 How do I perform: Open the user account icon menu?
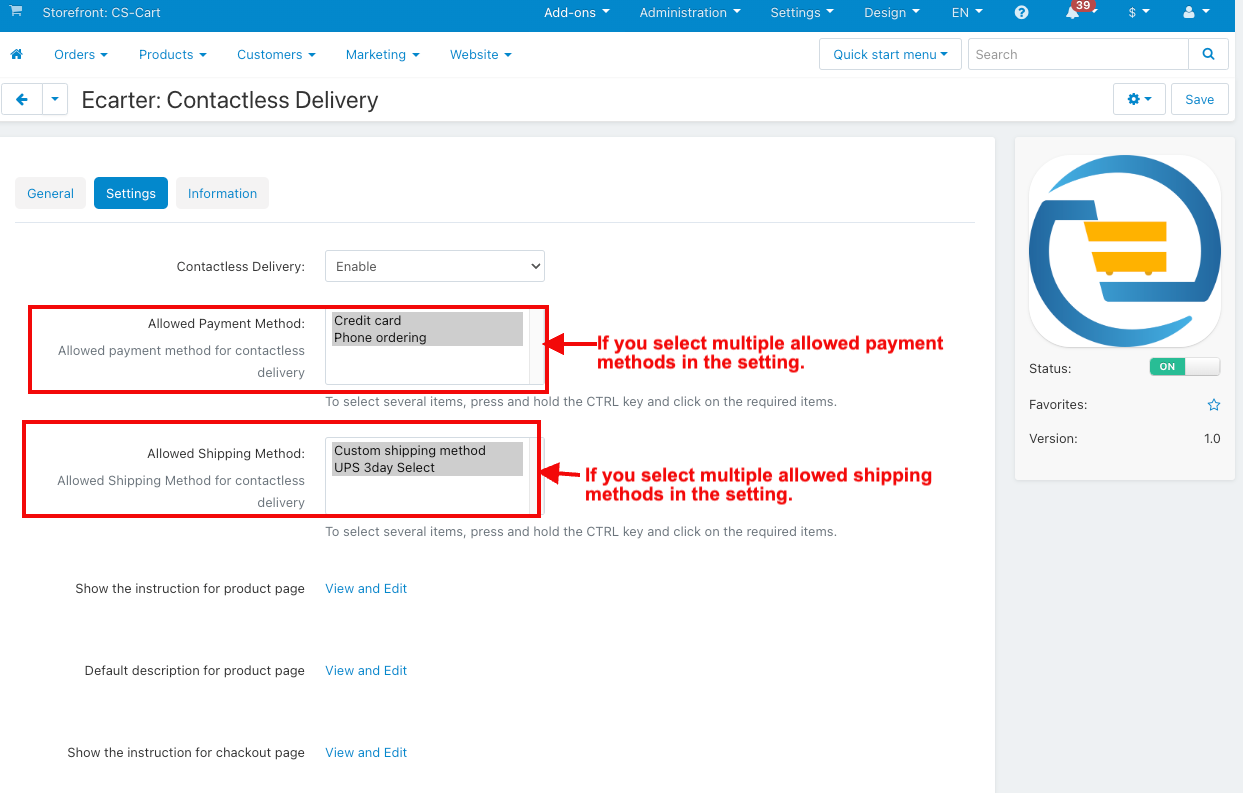[1196, 13]
